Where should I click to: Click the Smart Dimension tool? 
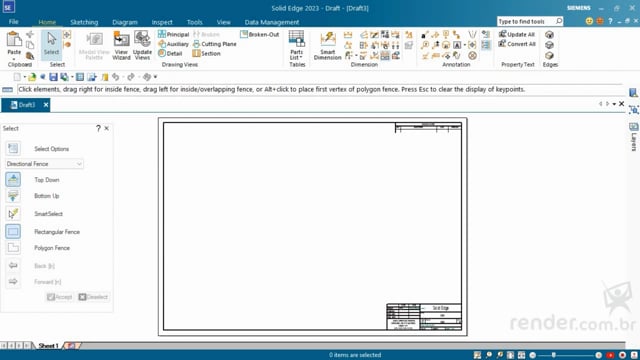pos(327,45)
